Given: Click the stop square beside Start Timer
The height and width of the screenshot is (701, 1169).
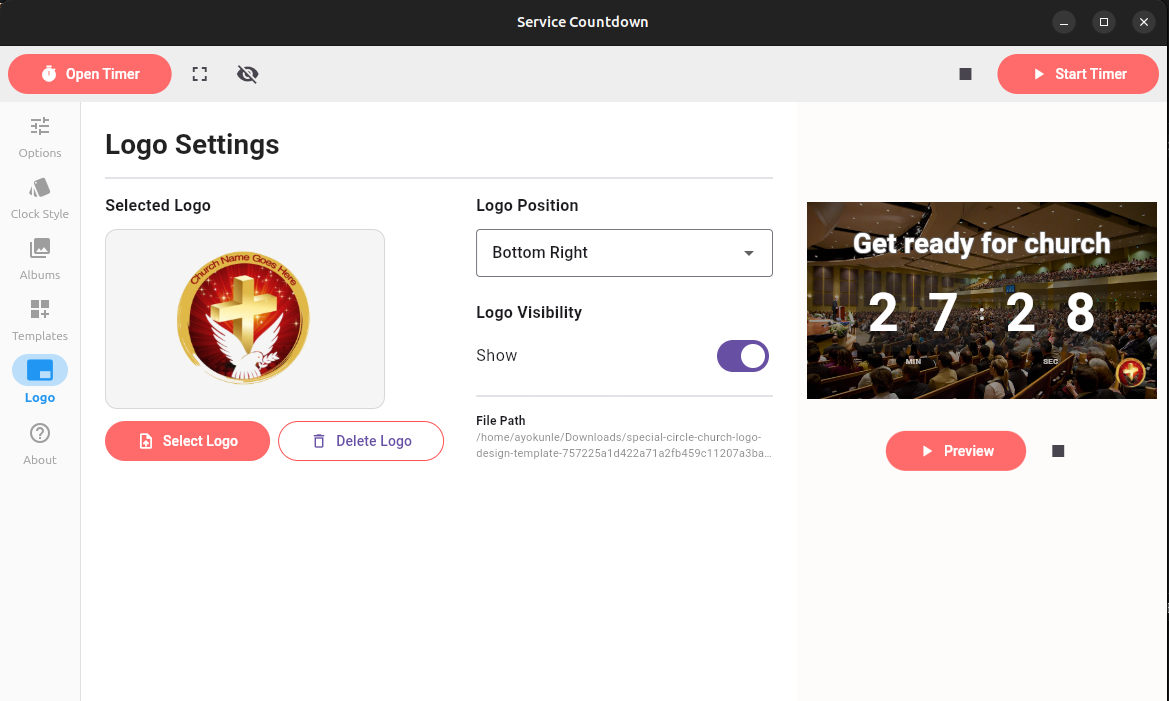Looking at the screenshot, I should 965,74.
